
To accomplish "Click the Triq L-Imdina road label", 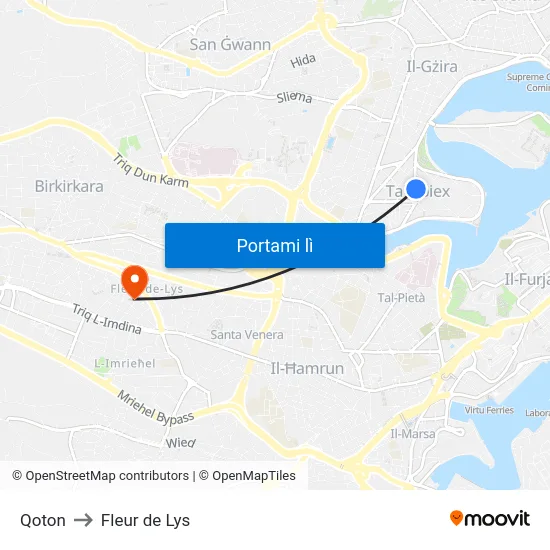I will pos(107,319).
